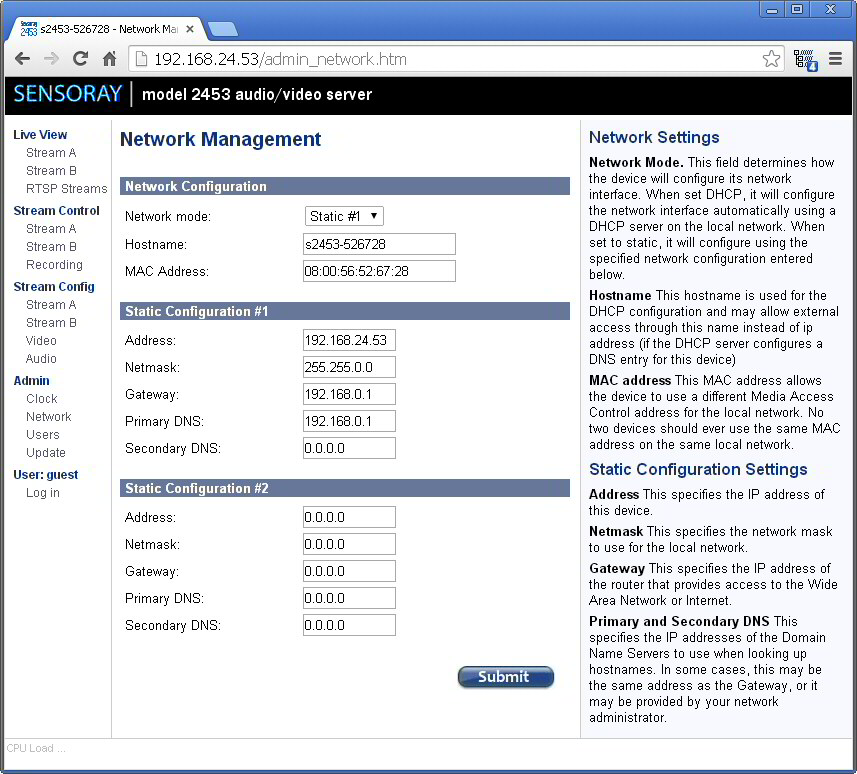Open RTSP Streams link

tap(67, 189)
